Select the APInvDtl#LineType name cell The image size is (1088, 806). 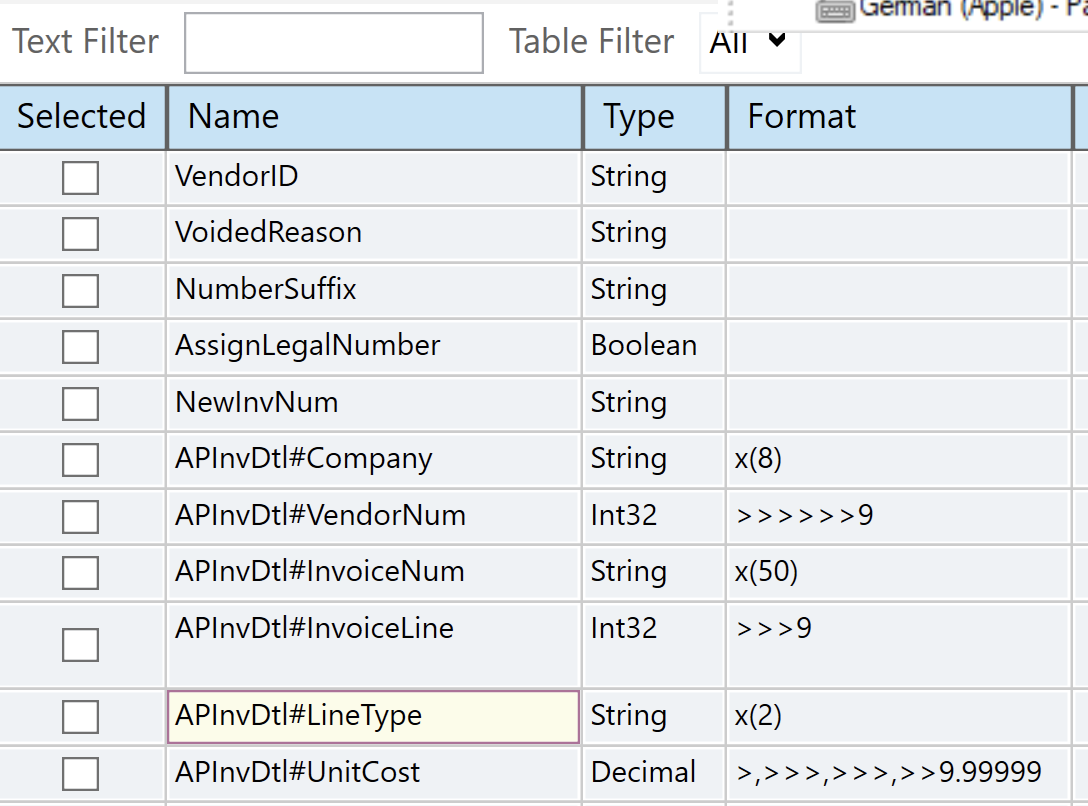click(373, 717)
